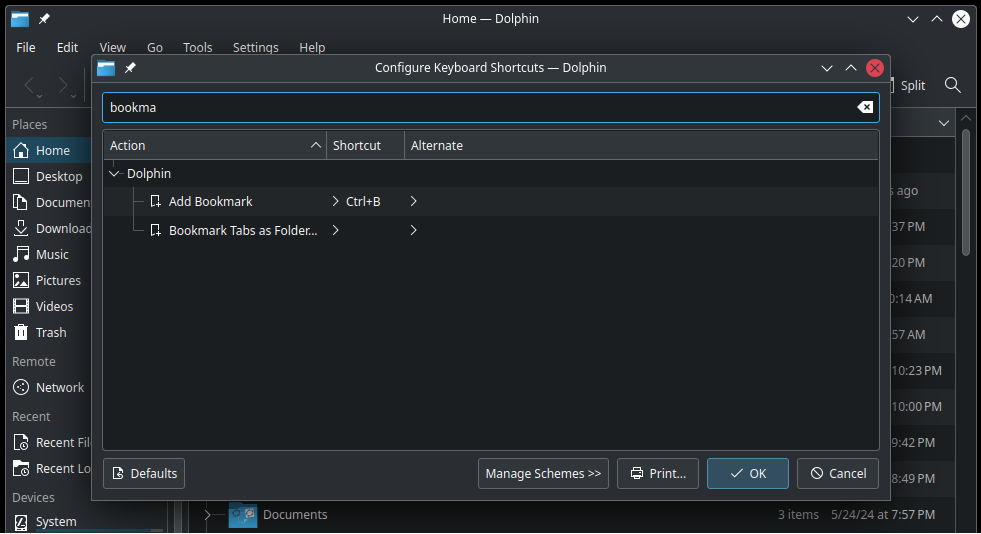981x534 pixels.
Task: Select the Documents folder in Dolphin file view
Action: pos(279,515)
